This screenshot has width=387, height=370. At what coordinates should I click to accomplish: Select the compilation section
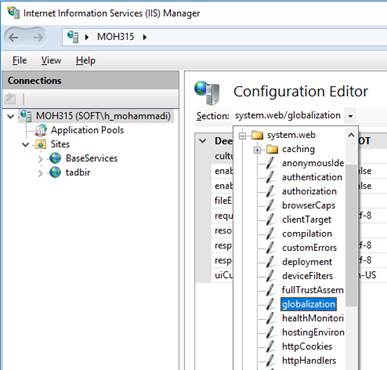coord(307,234)
